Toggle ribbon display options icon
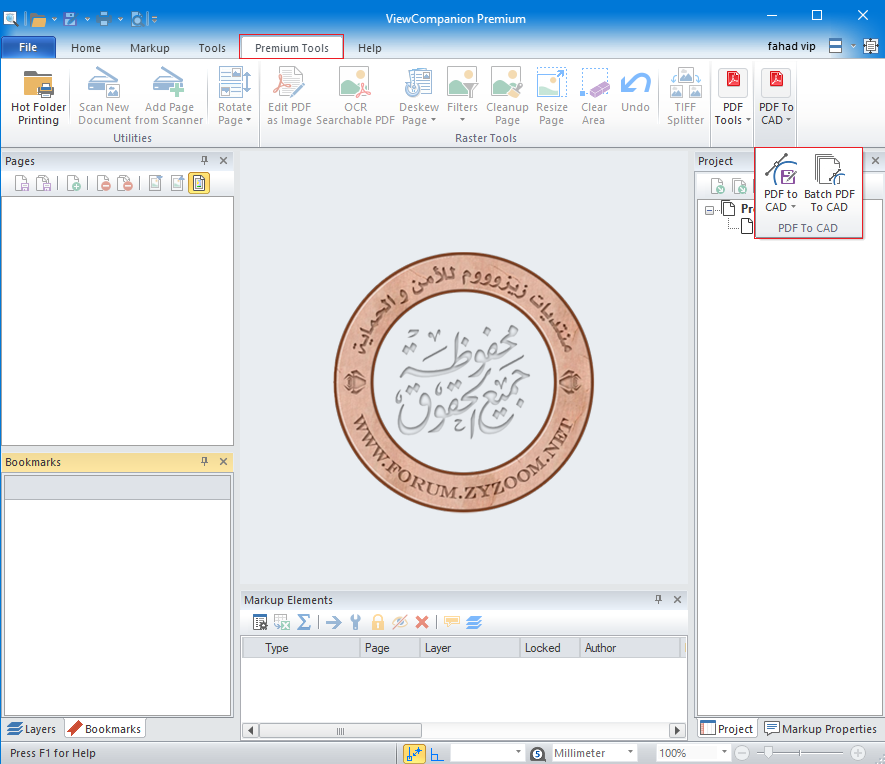885x764 pixels. pos(835,46)
